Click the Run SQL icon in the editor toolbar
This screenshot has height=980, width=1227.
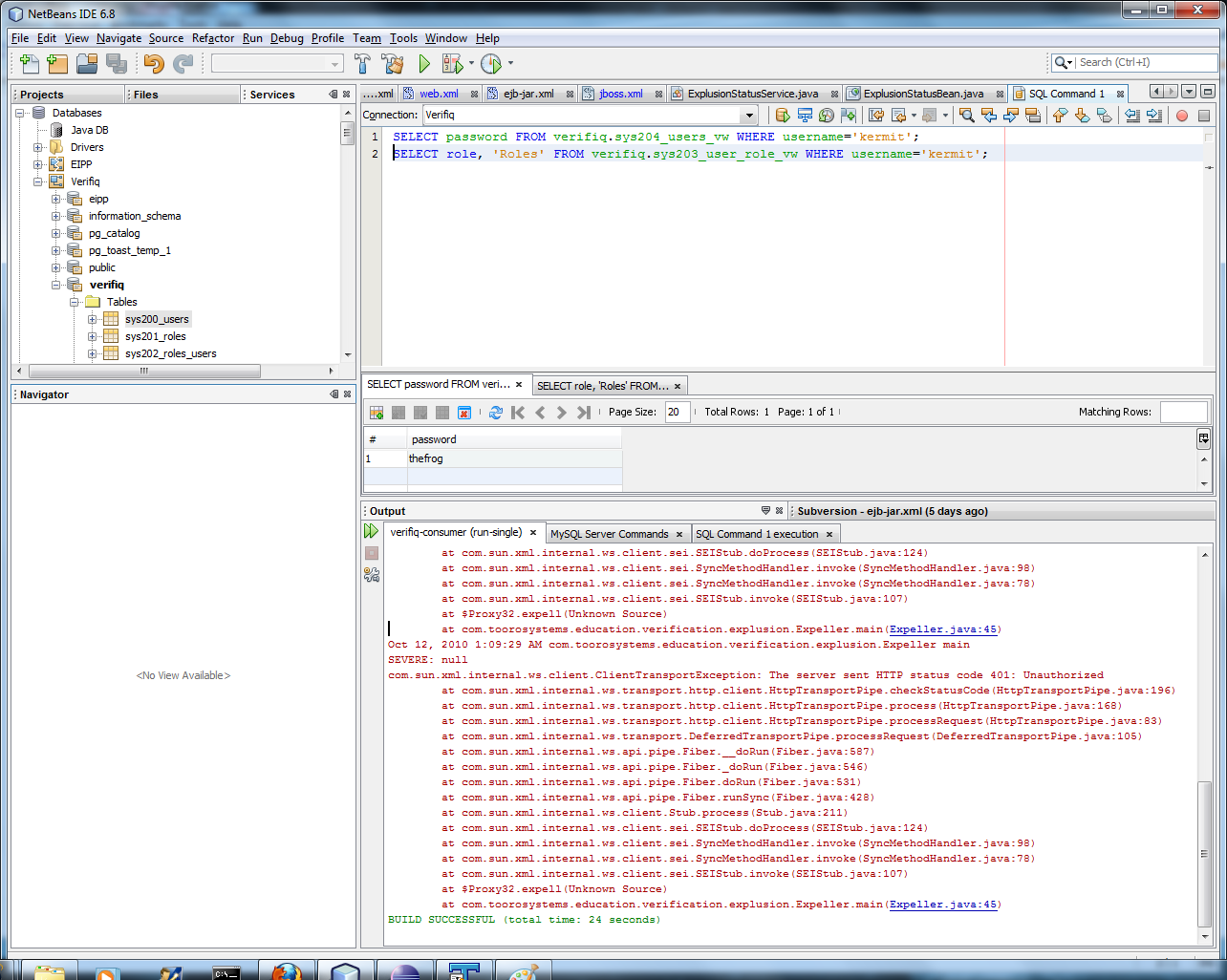[783, 116]
